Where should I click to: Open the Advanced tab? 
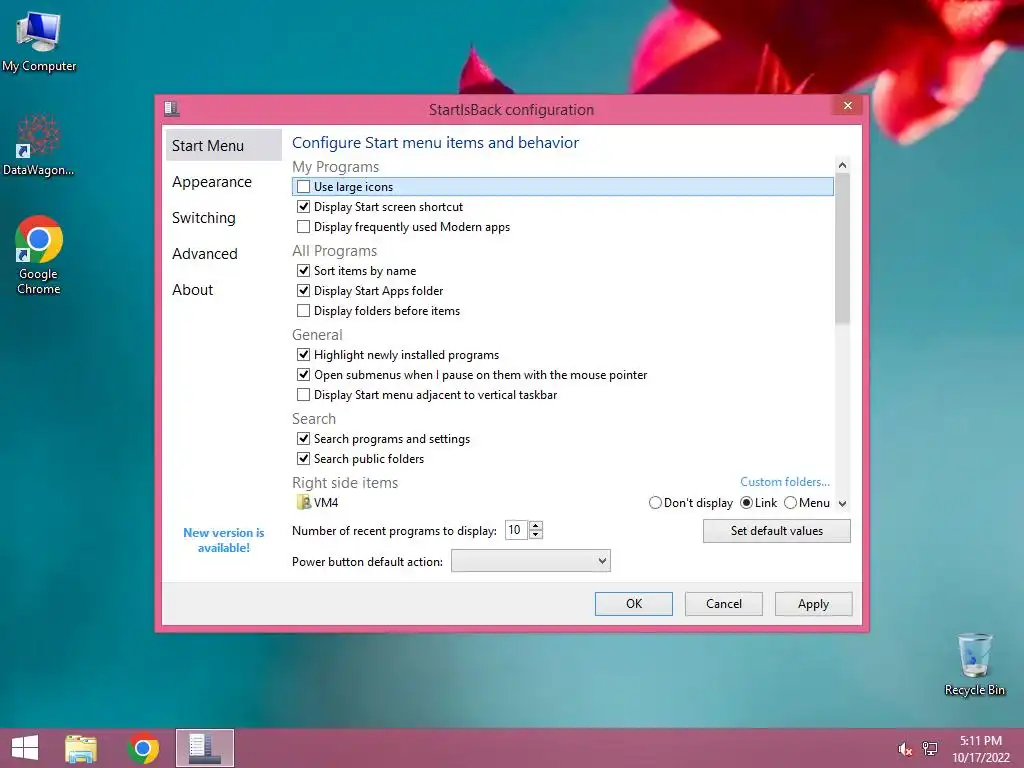pyautogui.click(x=223, y=253)
